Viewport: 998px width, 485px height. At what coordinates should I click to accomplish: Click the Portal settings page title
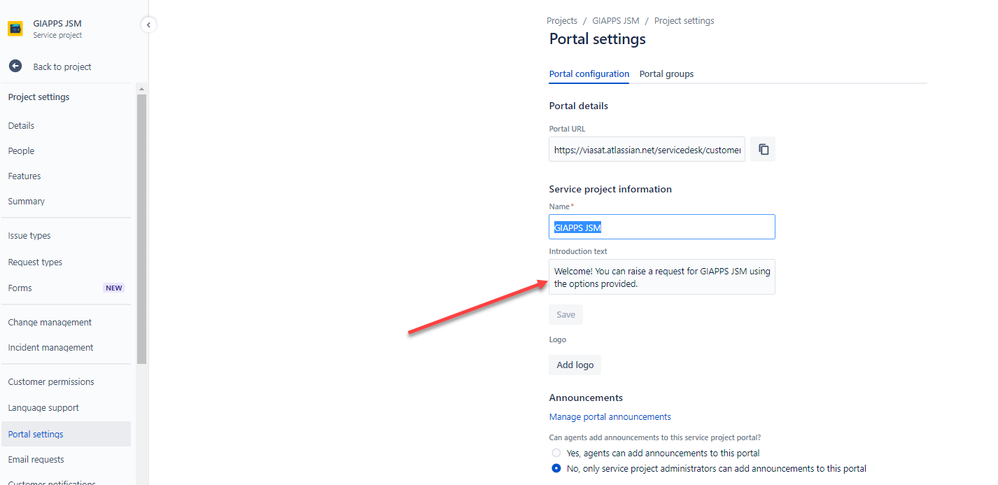click(598, 39)
